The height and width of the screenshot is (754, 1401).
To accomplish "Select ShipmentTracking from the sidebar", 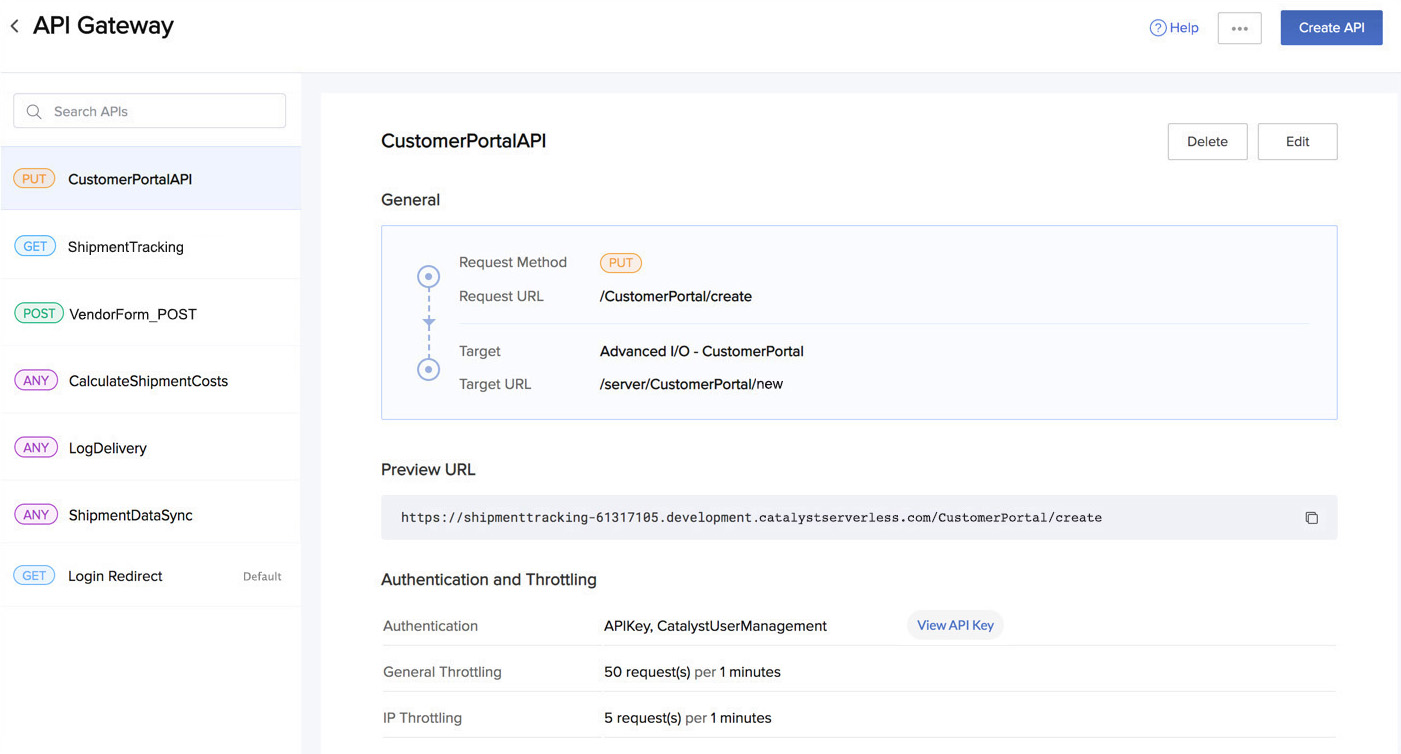I will tap(125, 247).
